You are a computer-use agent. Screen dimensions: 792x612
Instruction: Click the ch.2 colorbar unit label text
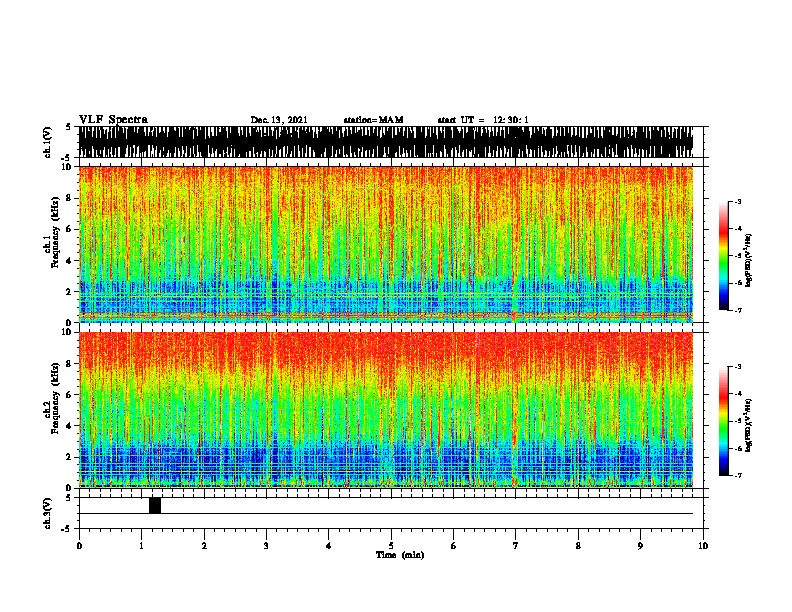(748, 426)
